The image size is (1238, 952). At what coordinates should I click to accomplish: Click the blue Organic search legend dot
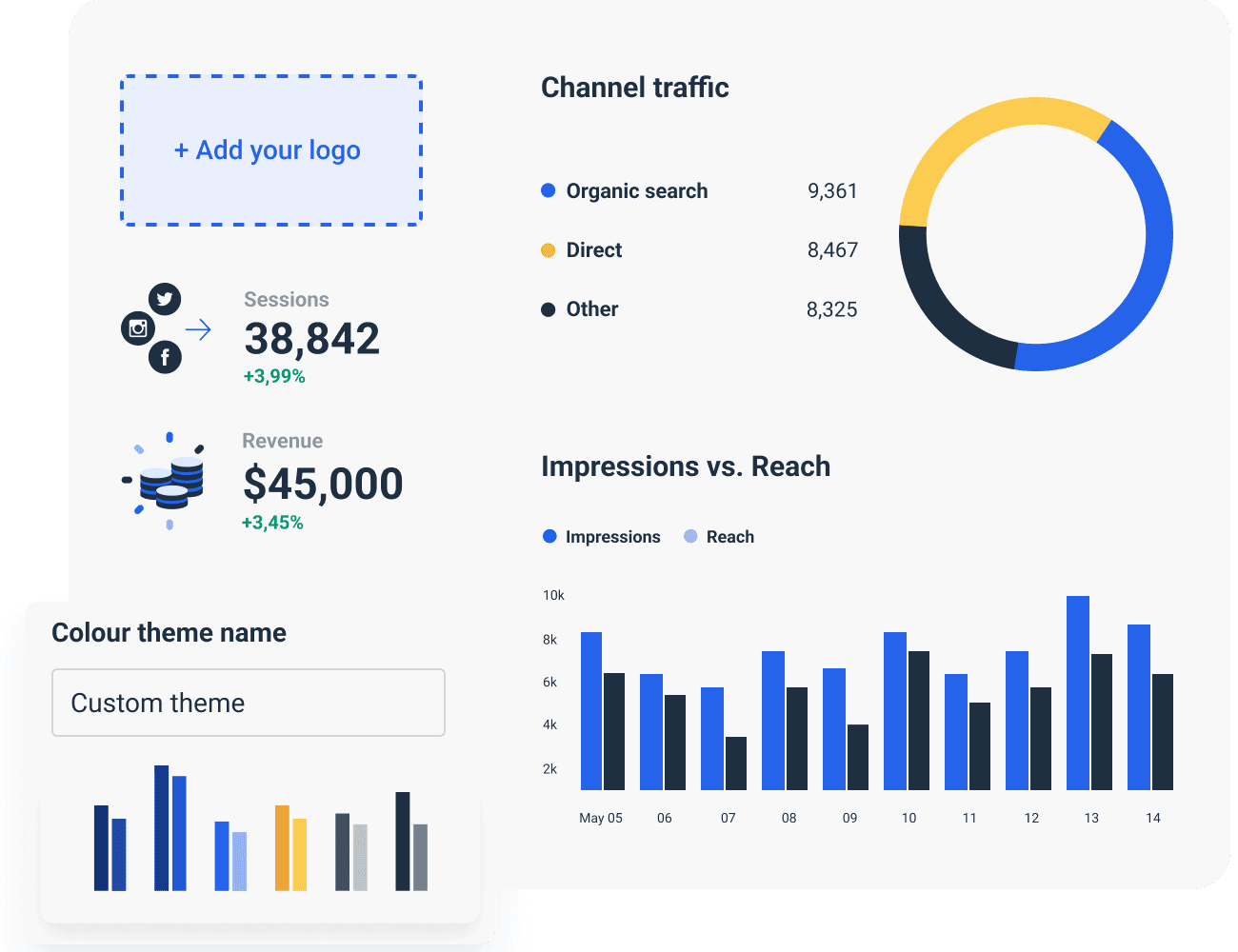tap(548, 190)
